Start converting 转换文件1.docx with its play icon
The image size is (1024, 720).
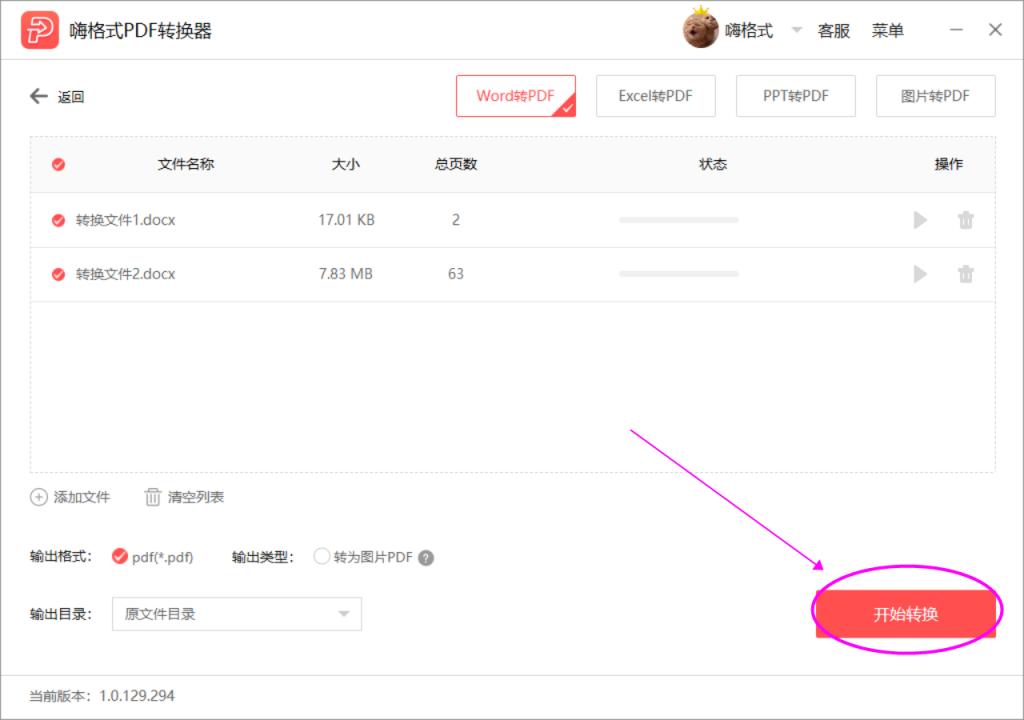pyautogui.click(x=919, y=220)
